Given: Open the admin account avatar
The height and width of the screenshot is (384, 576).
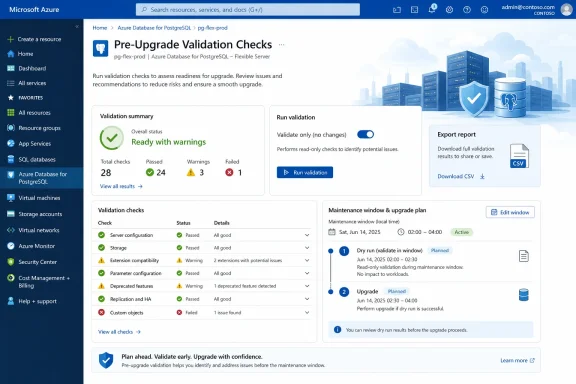Looking at the screenshot, I should 566,10.
